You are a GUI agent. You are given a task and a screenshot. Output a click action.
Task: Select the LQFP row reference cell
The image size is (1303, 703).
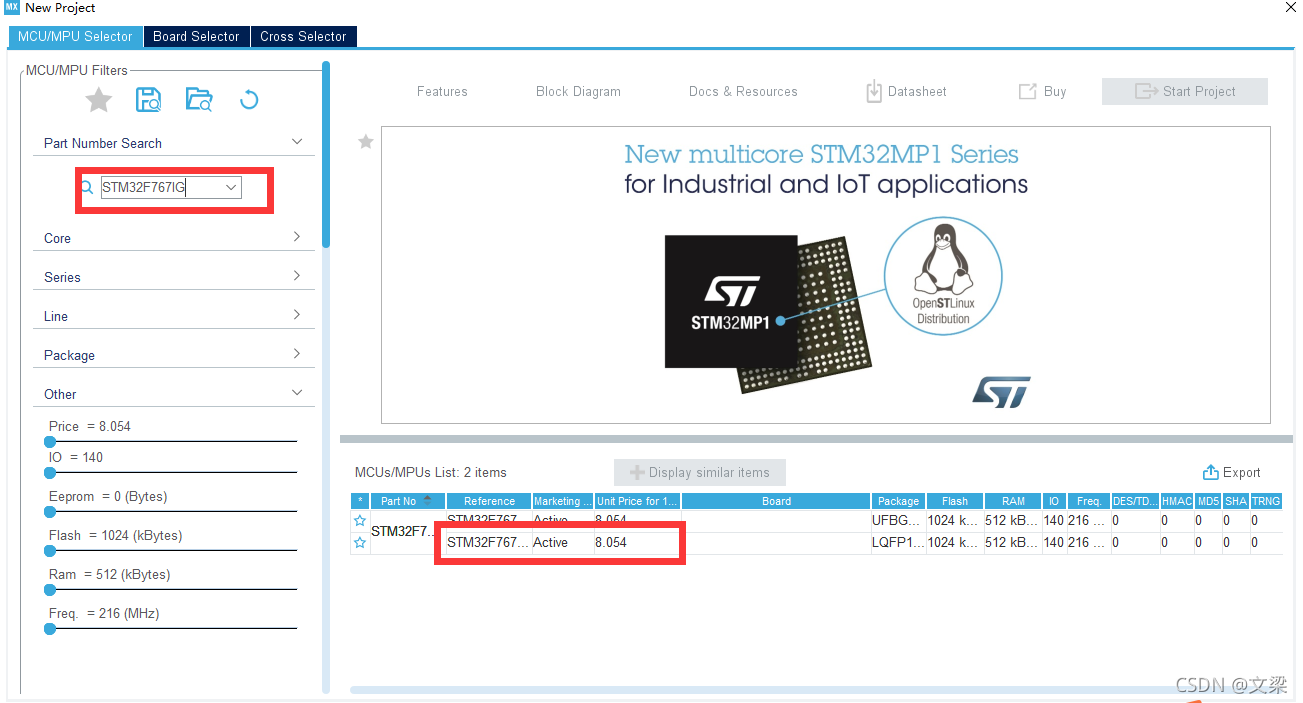[488, 542]
